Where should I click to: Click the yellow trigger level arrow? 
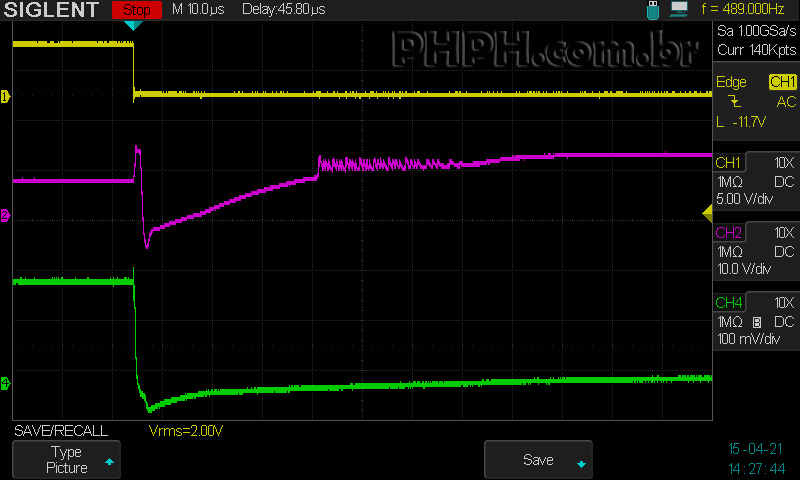pyautogui.click(x=707, y=213)
